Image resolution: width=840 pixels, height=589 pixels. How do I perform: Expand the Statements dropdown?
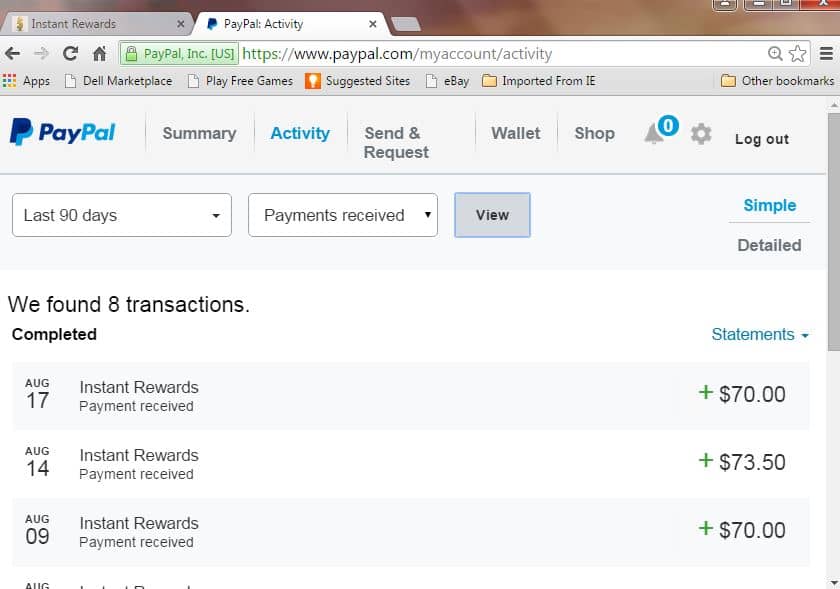coord(760,334)
